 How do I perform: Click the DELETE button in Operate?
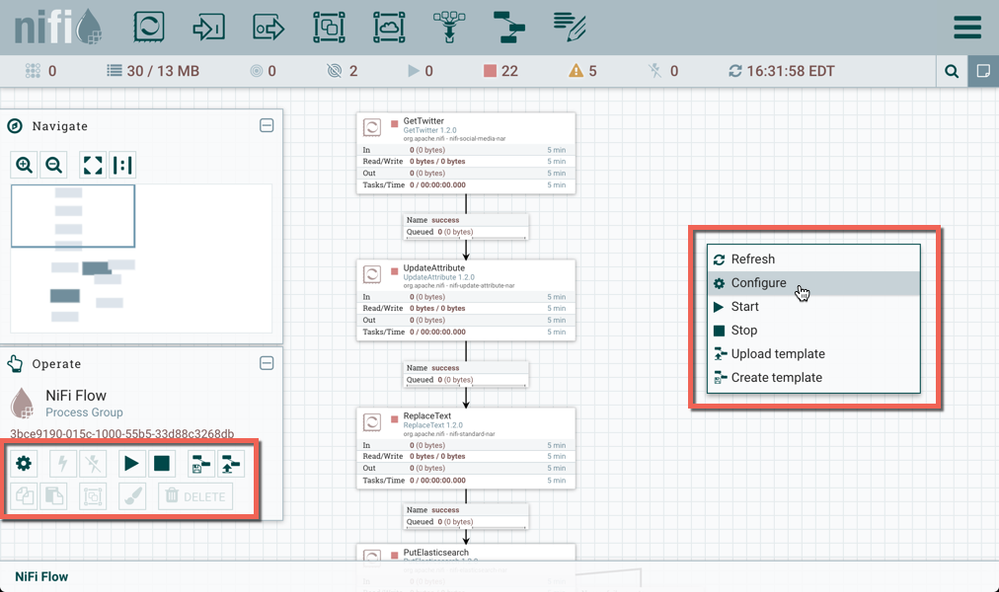tap(196, 496)
